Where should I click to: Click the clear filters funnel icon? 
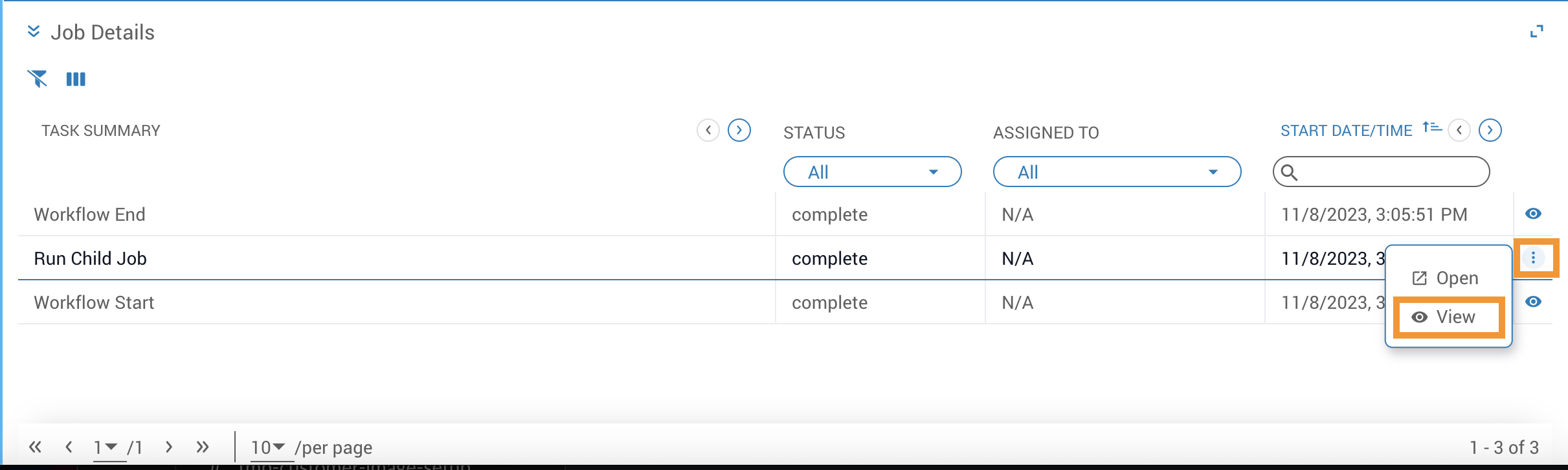click(38, 79)
